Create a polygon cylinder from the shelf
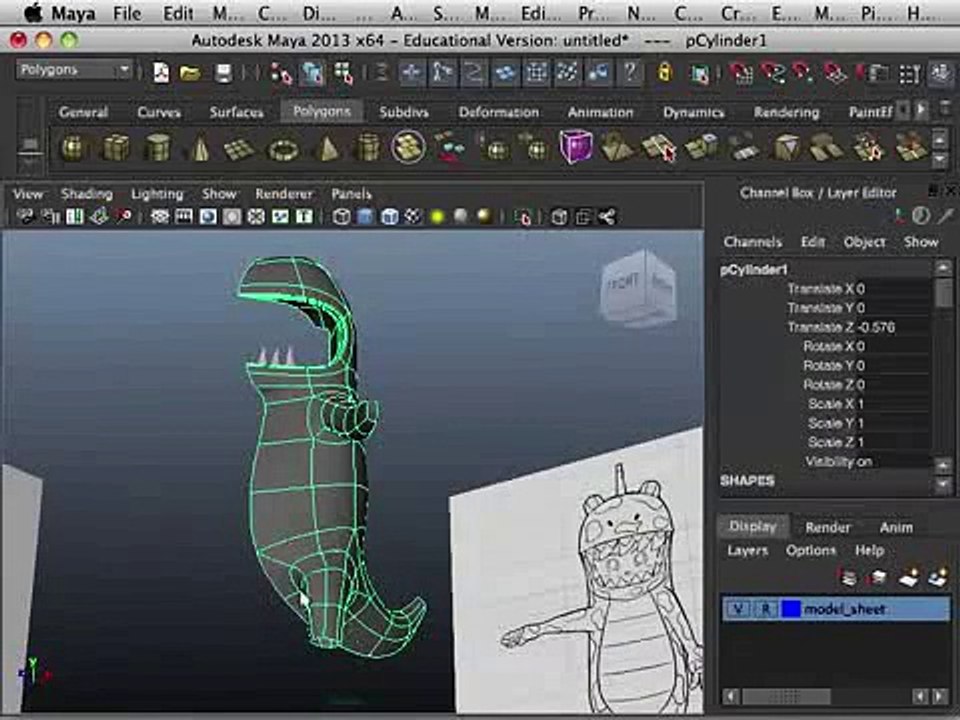 point(157,148)
